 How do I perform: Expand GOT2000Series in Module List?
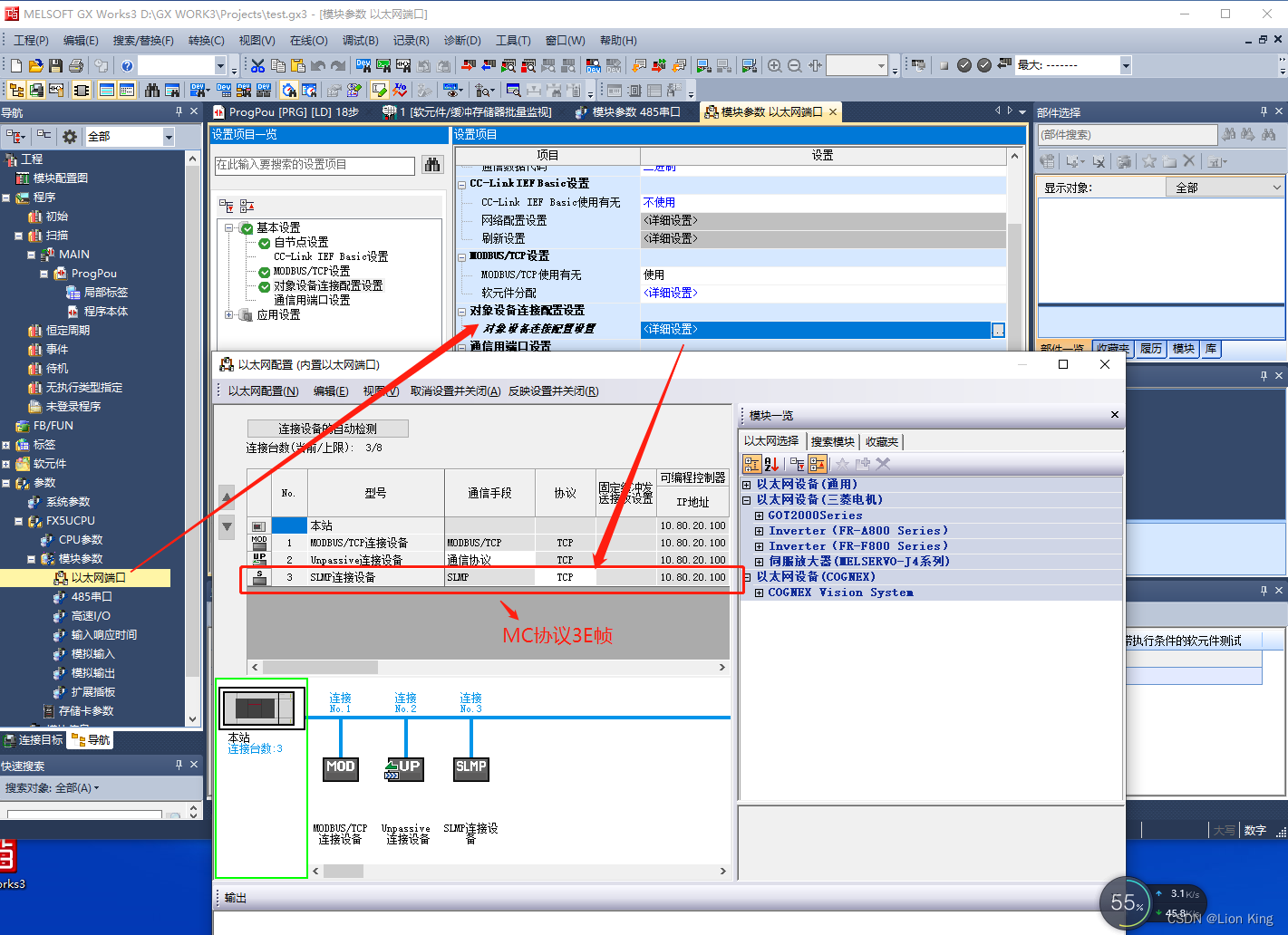point(760,516)
